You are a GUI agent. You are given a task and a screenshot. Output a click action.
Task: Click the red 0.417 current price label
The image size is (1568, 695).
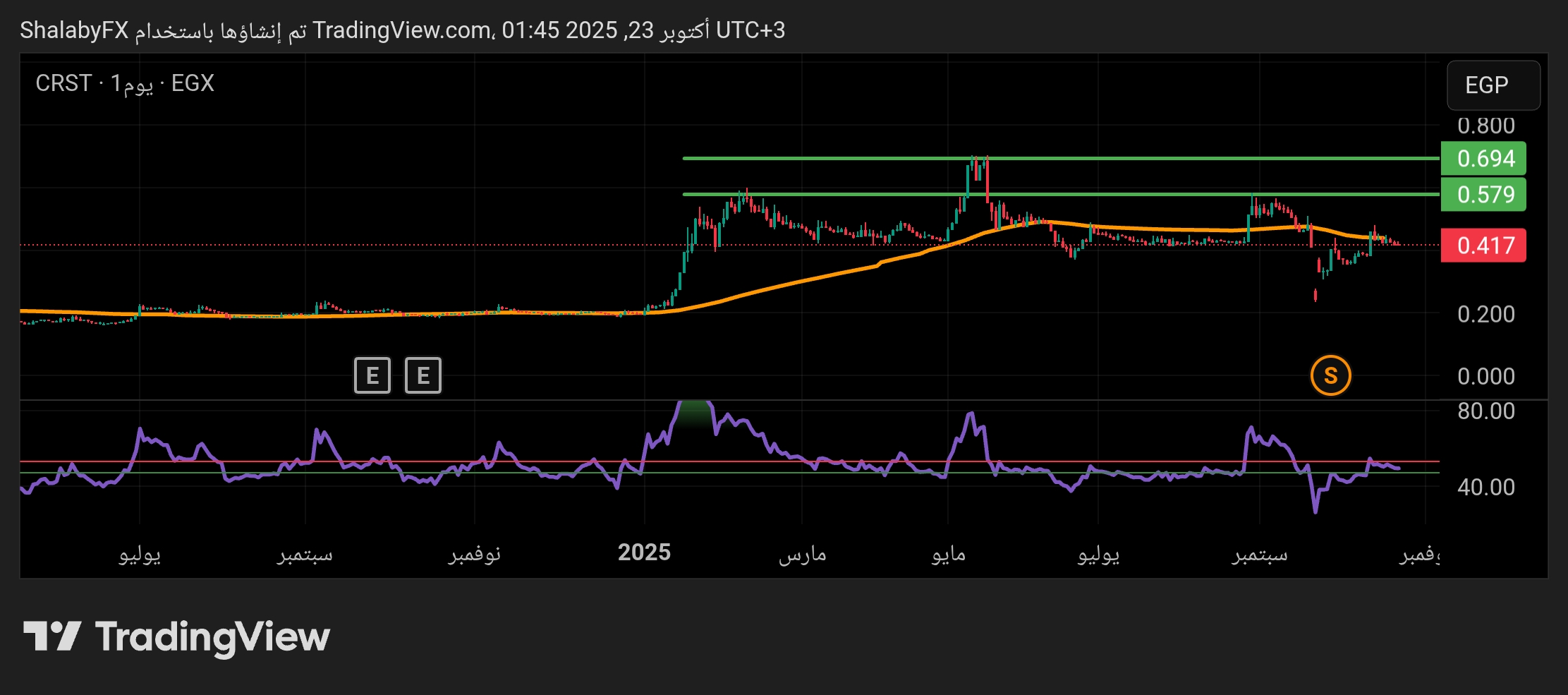pos(1483,246)
